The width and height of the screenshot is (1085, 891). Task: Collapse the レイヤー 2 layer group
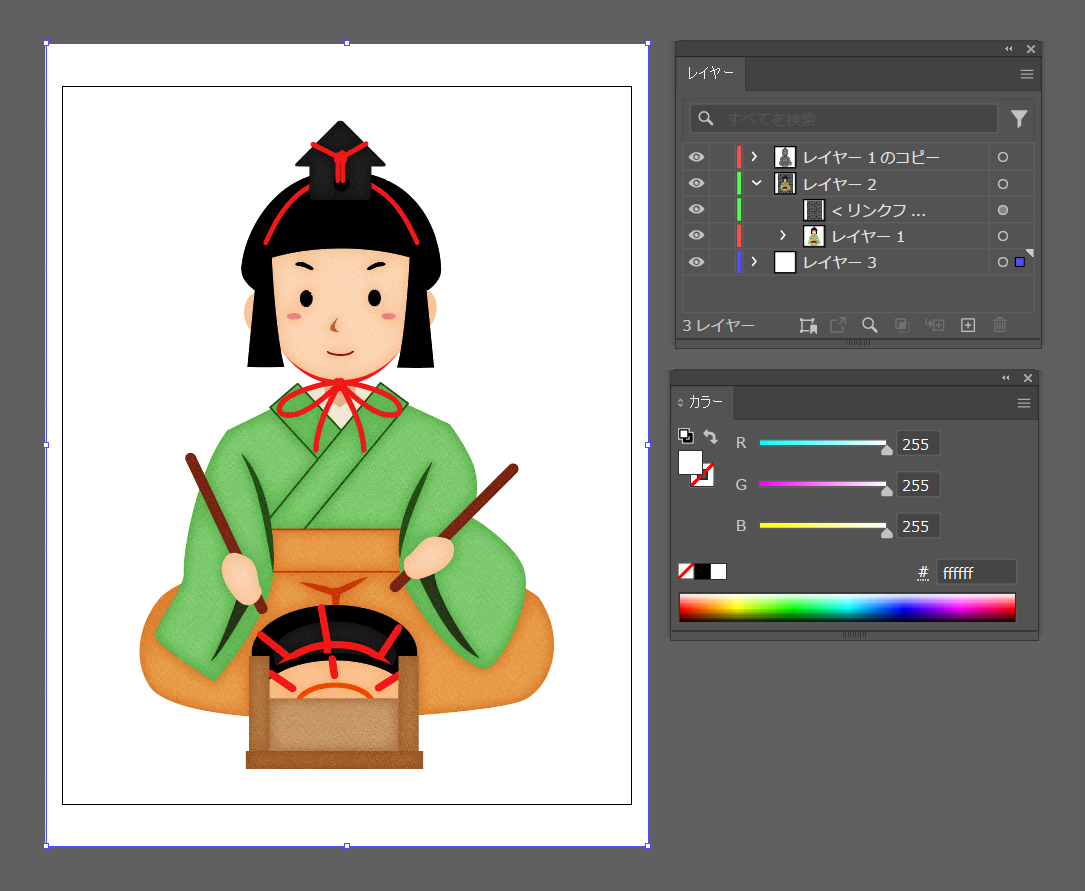tap(757, 183)
